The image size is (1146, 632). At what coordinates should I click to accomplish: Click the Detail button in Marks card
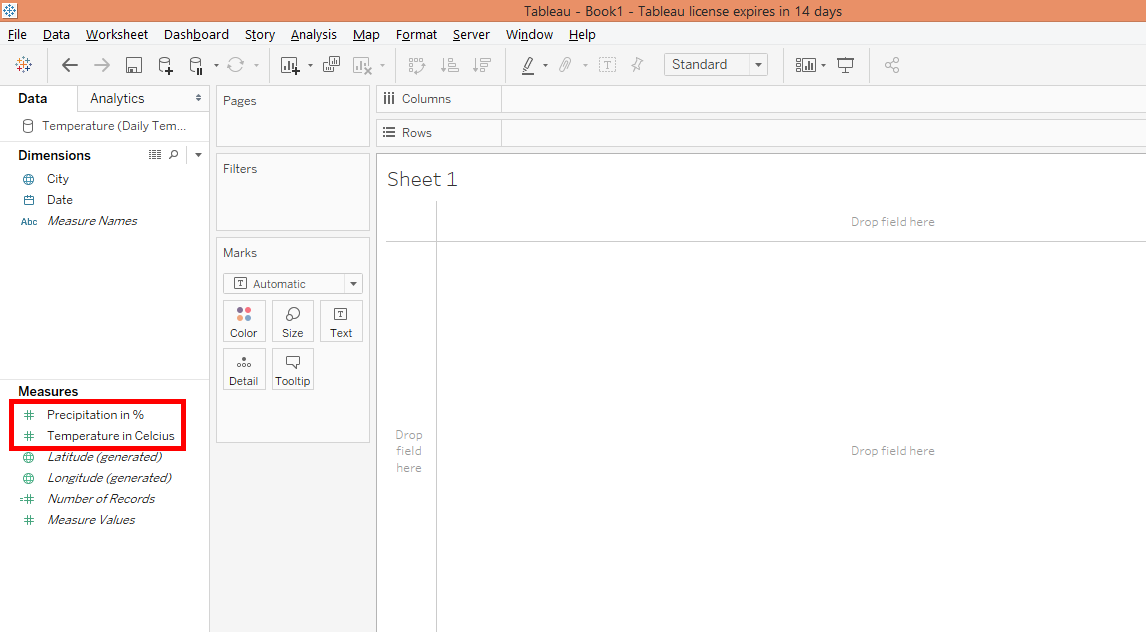(x=243, y=369)
